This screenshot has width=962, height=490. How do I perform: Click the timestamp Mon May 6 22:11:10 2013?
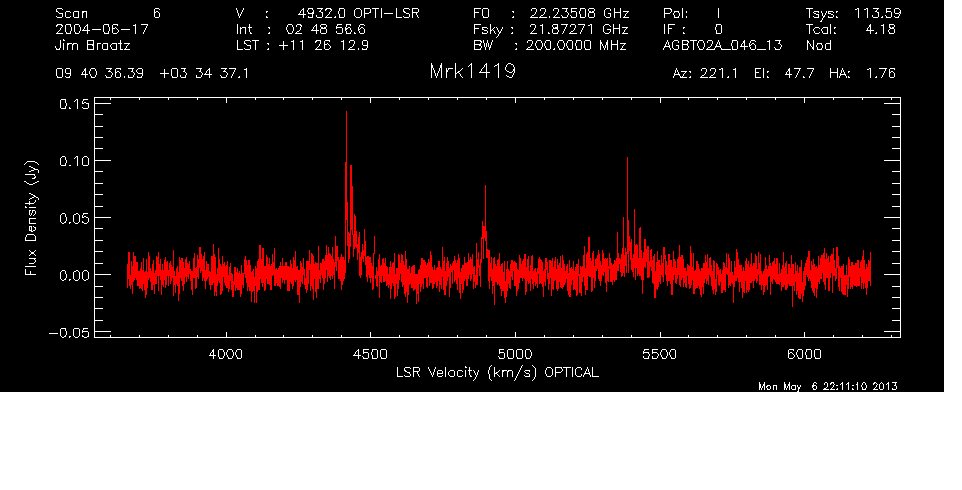[828, 386]
